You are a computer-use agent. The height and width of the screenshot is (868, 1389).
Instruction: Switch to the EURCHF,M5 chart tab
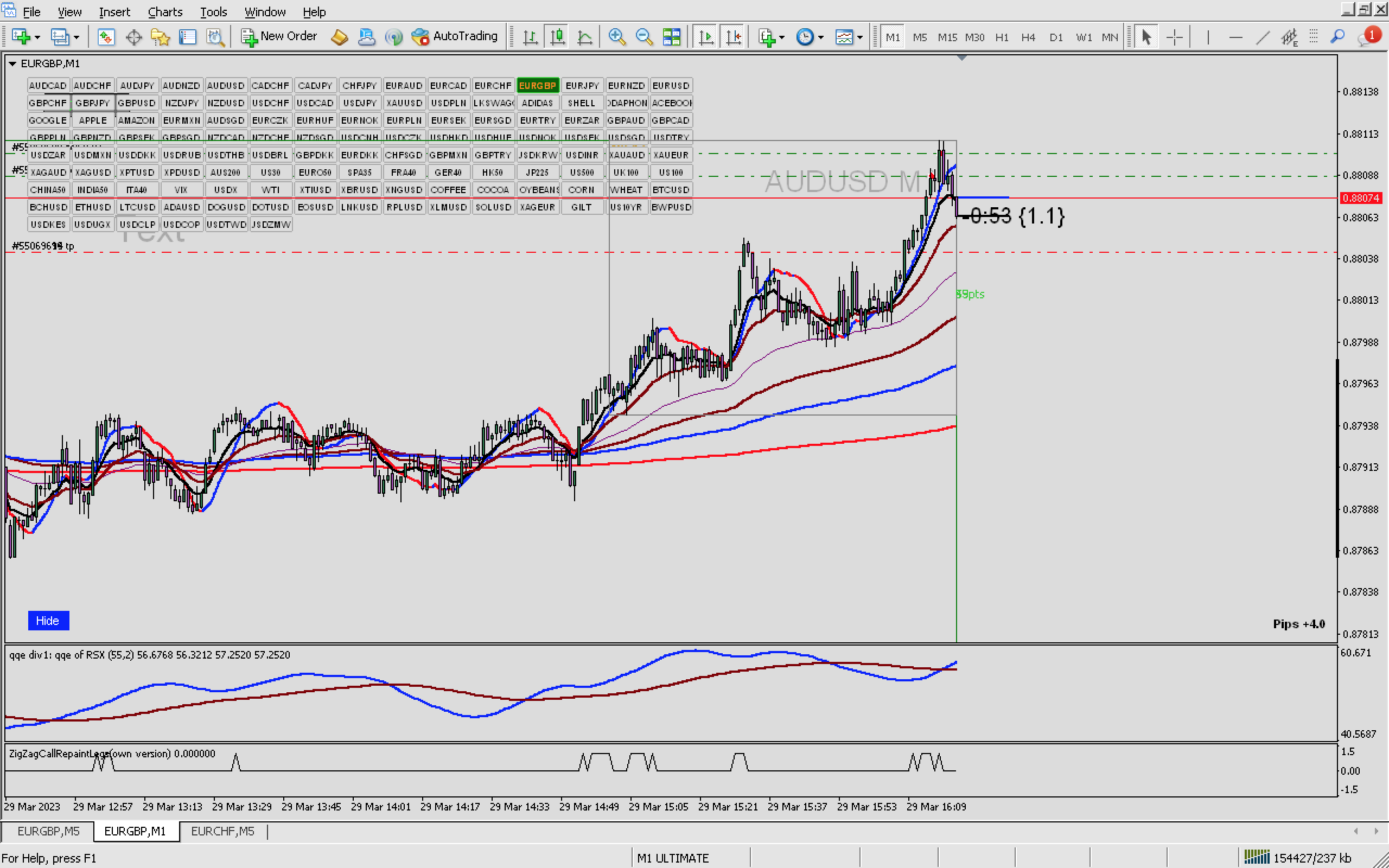[222, 831]
